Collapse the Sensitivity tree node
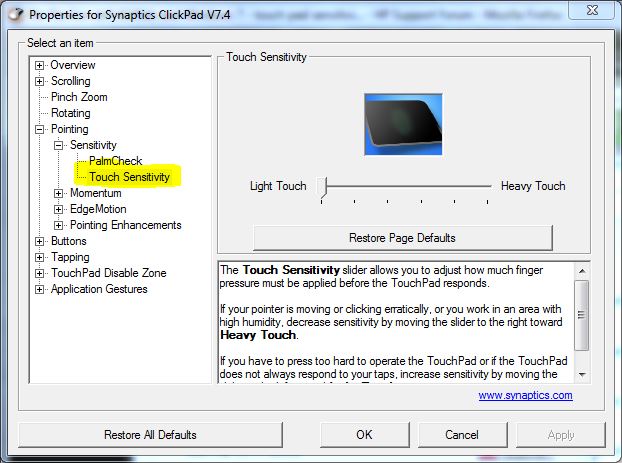This screenshot has width=622, height=463. click(58, 145)
